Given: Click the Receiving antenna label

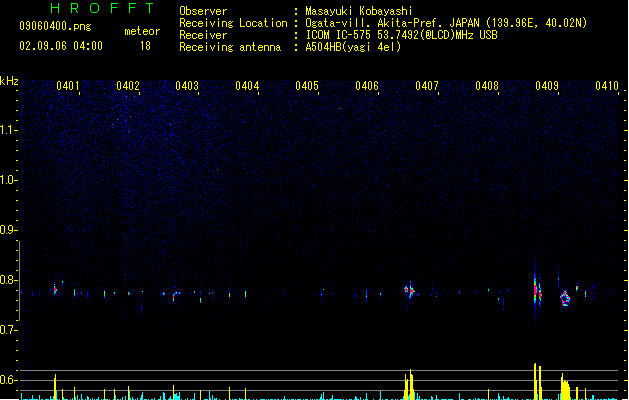Looking at the screenshot, I should point(230,47).
